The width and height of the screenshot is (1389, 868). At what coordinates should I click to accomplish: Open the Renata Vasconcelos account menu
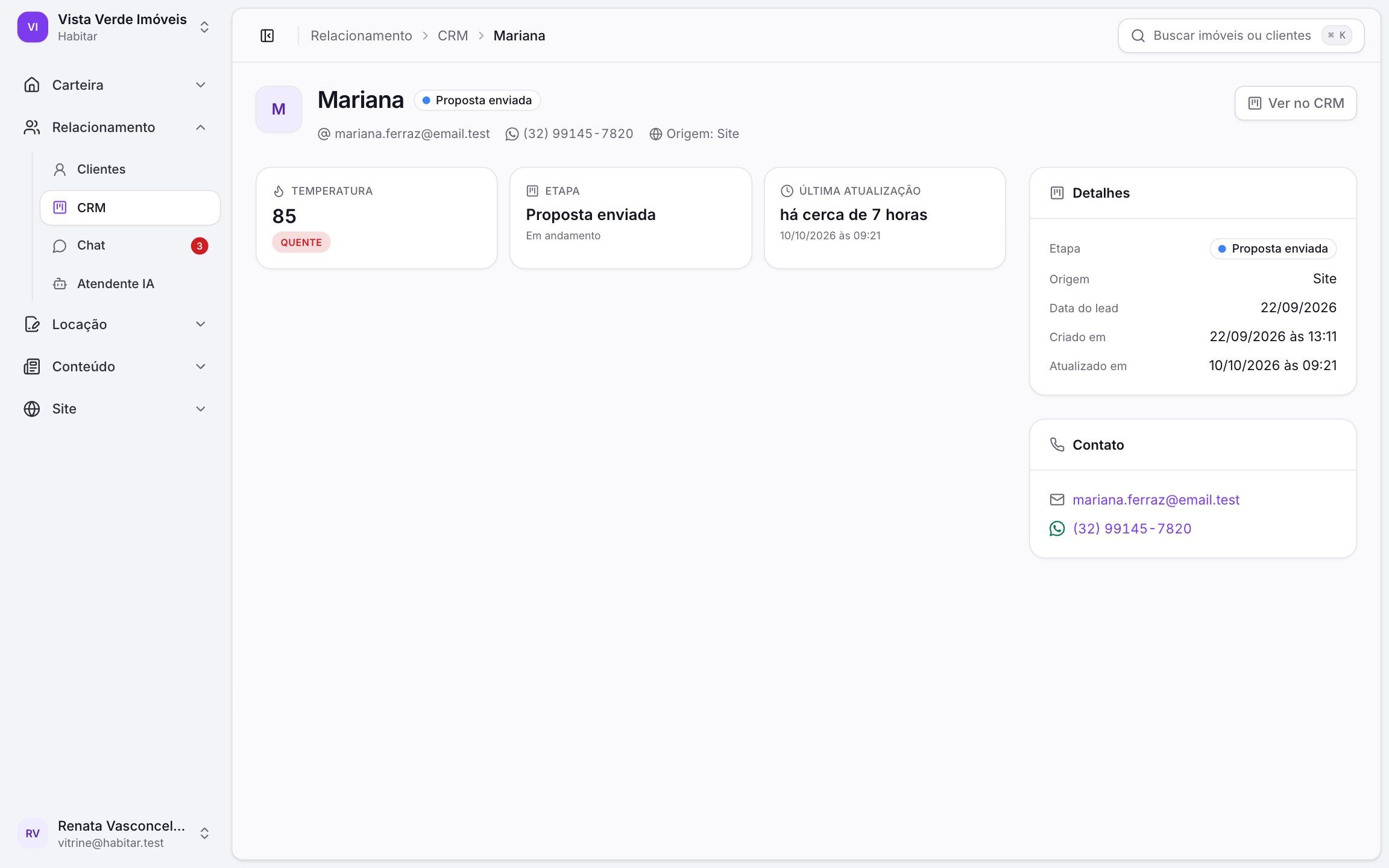pyautogui.click(x=115, y=834)
